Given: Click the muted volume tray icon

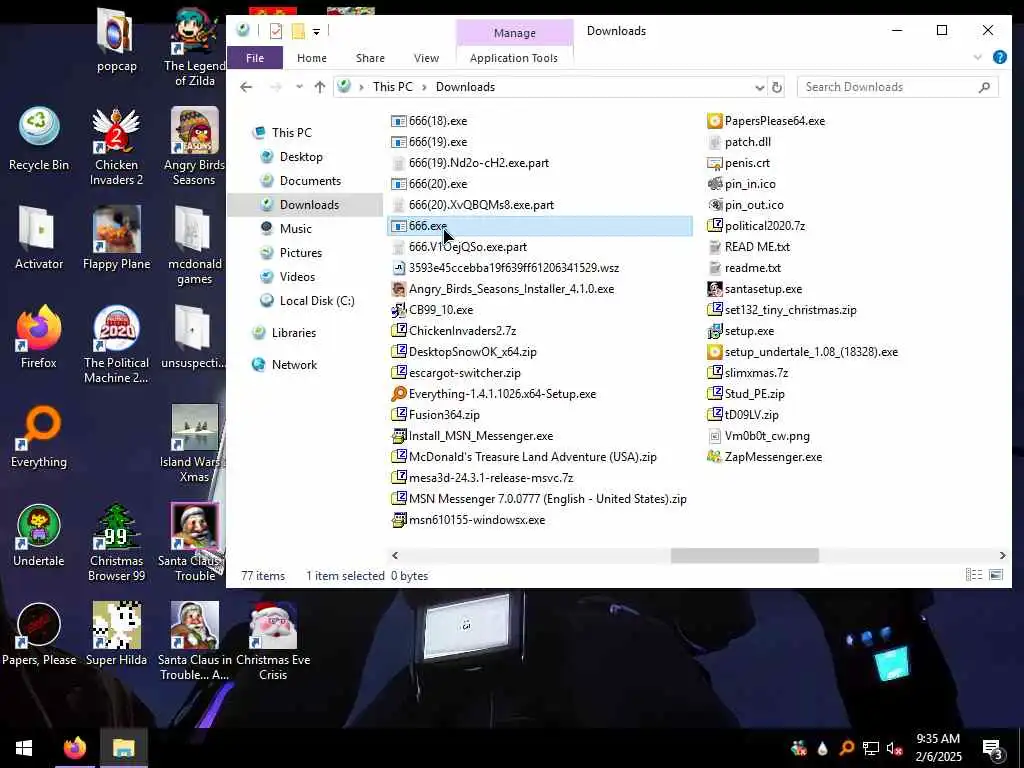Looking at the screenshot, I should 894,748.
